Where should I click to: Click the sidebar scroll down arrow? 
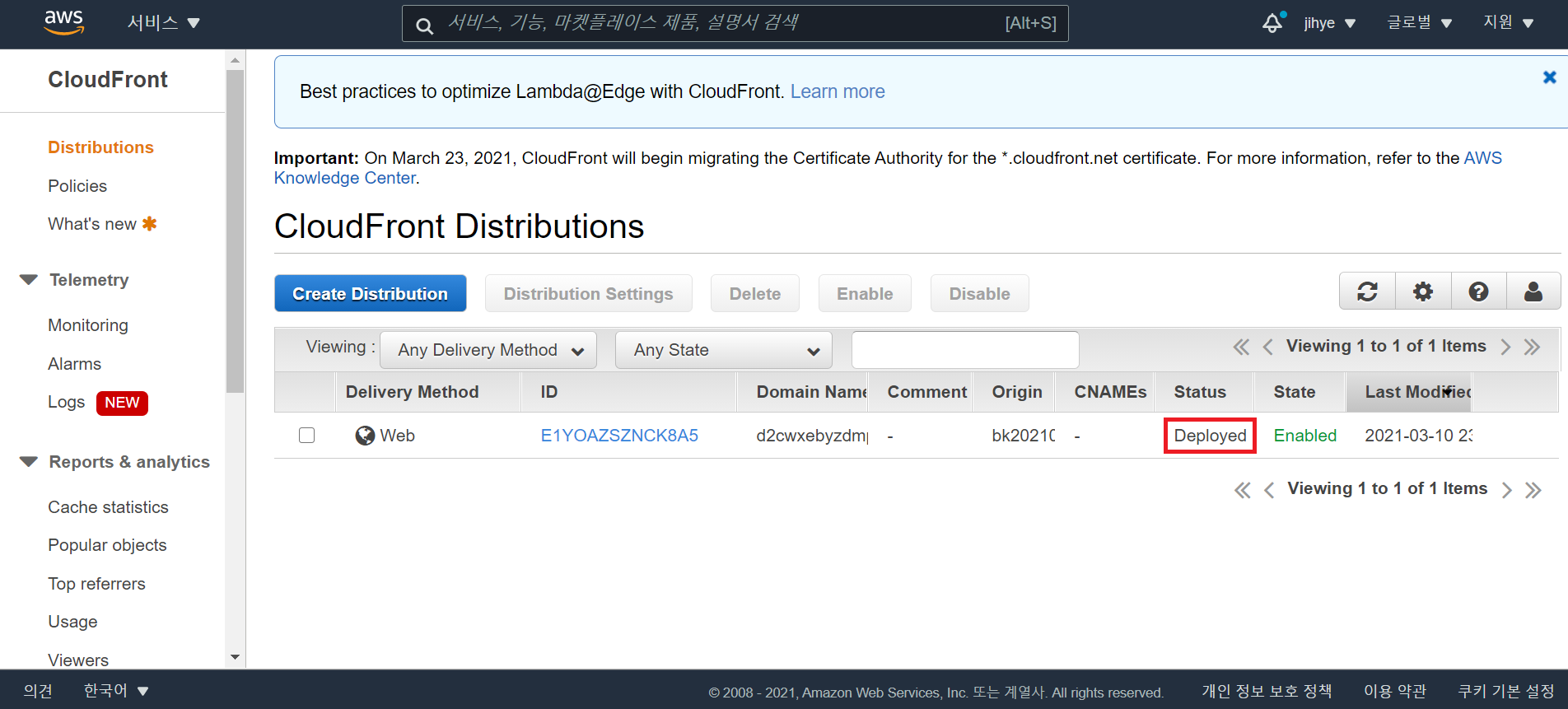click(235, 657)
